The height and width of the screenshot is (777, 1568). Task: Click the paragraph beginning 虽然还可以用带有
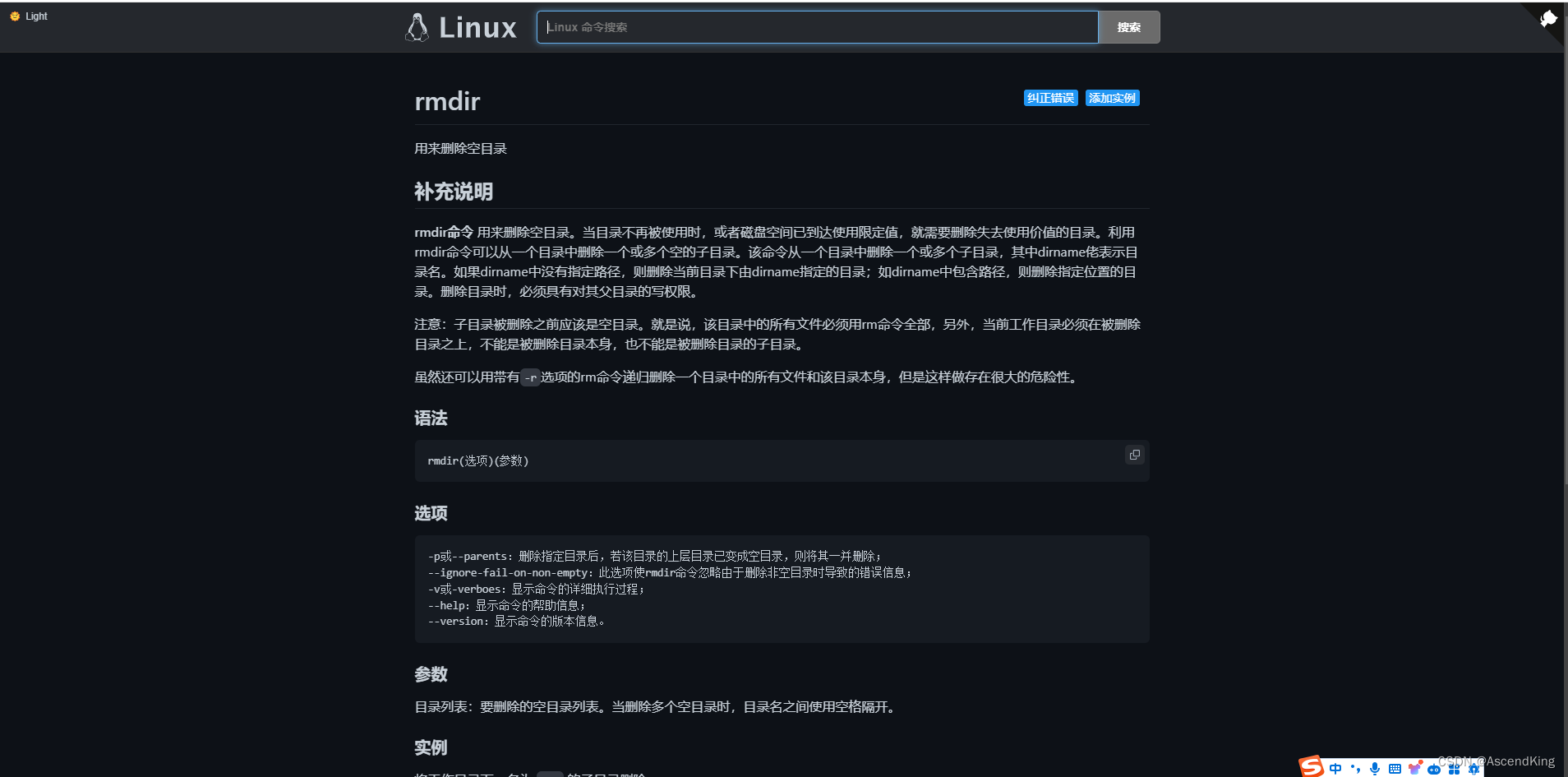point(747,377)
